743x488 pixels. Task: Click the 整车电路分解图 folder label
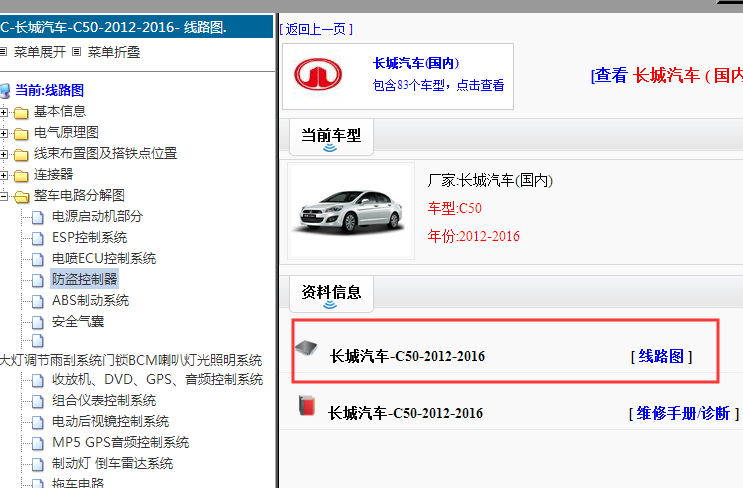tap(79, 196)
